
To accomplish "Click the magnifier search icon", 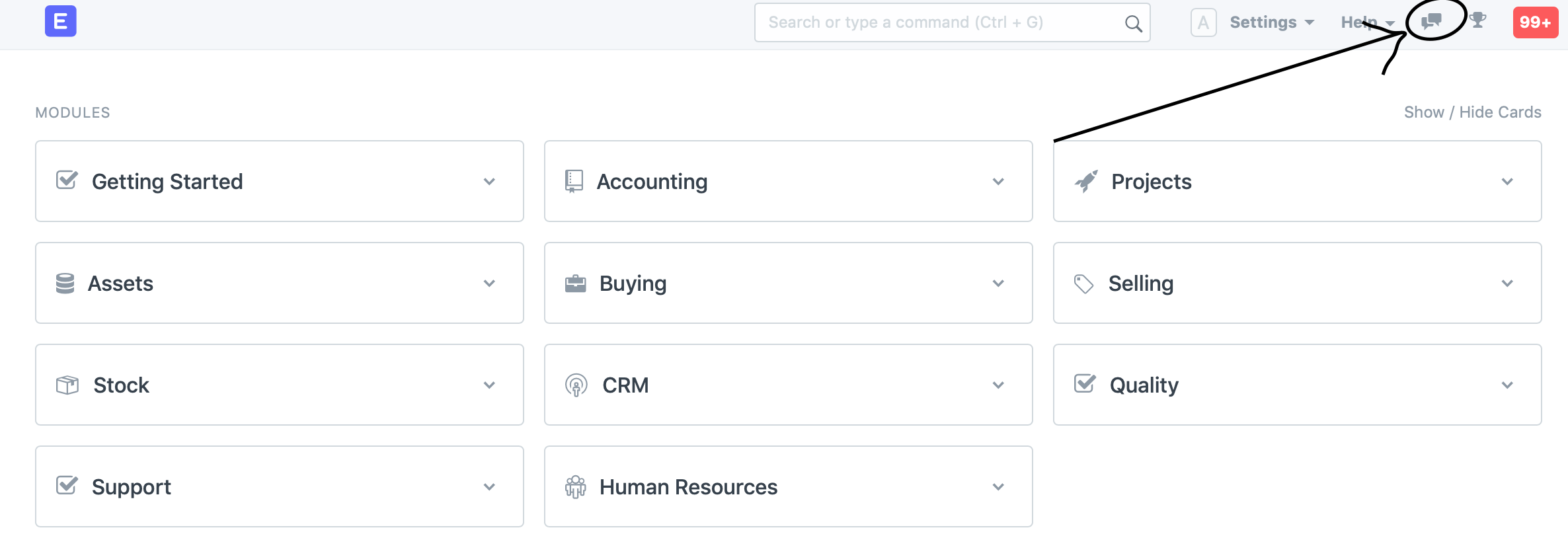I will coord(1133,24).
